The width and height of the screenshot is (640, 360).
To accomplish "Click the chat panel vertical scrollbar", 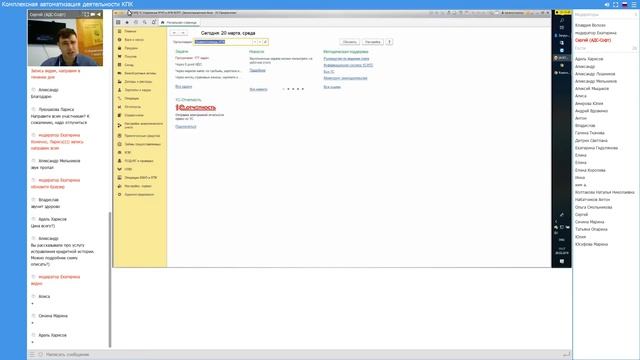I will 110,280.
